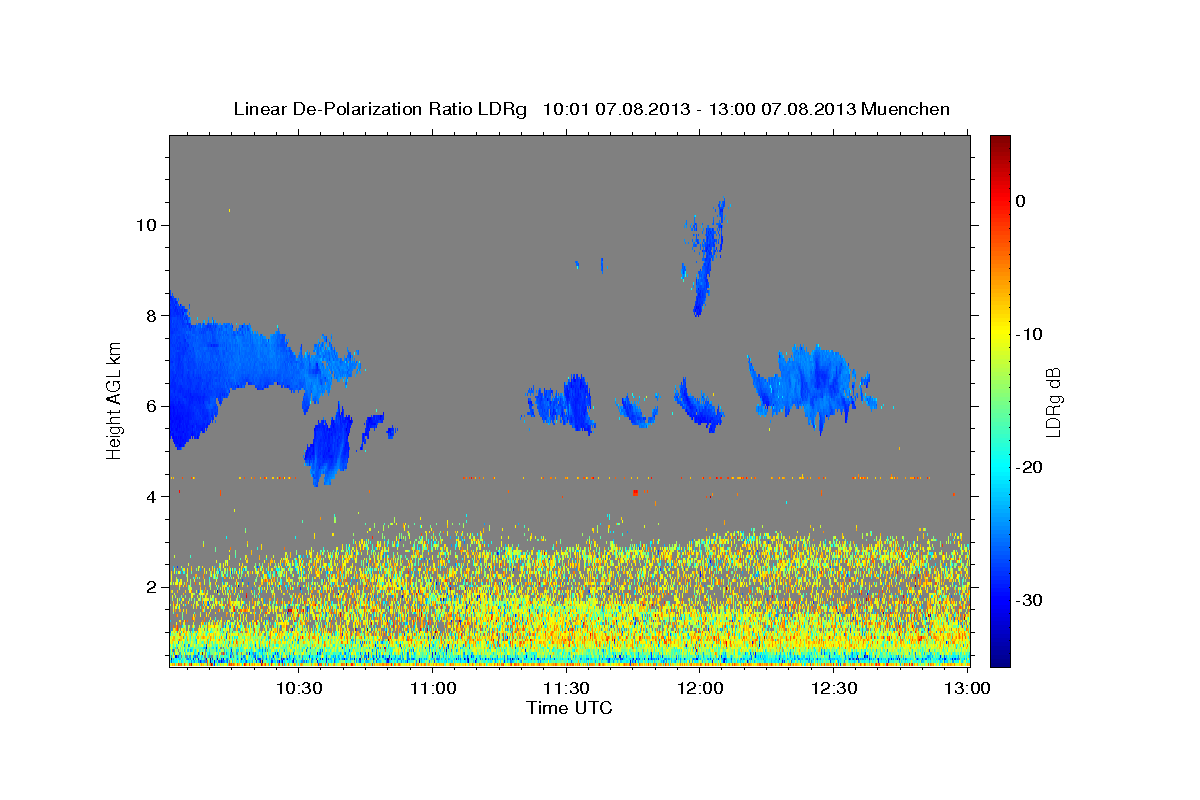Click the 10:30 time tick label

(x=299, y=688)
